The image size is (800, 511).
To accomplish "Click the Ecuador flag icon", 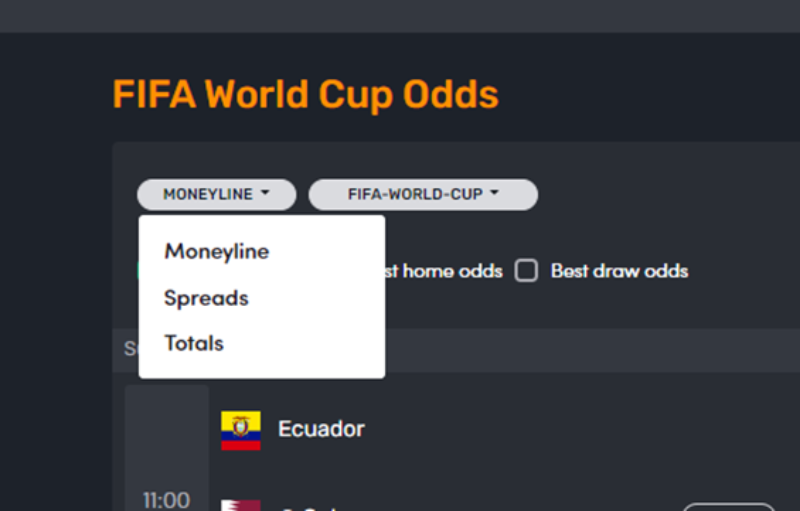I will pyautogui.click(x=241, y=430).
